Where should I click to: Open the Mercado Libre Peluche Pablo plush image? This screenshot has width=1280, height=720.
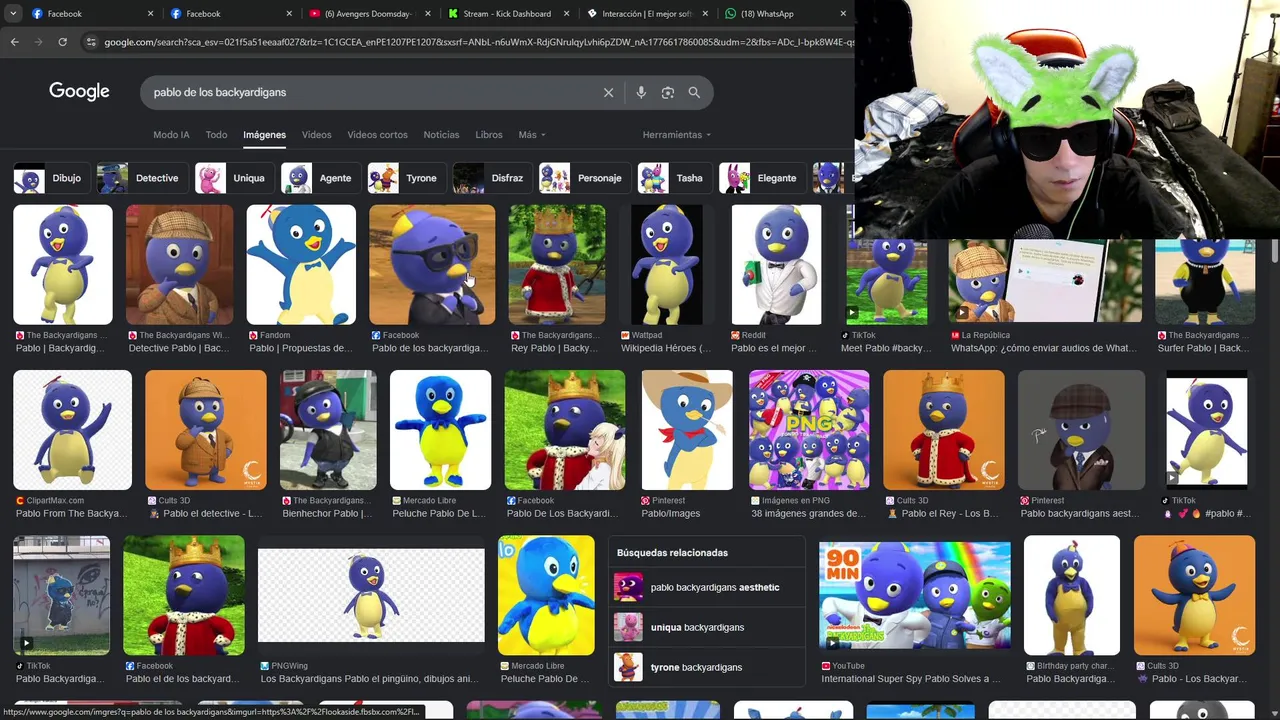[x=440, y=430]
